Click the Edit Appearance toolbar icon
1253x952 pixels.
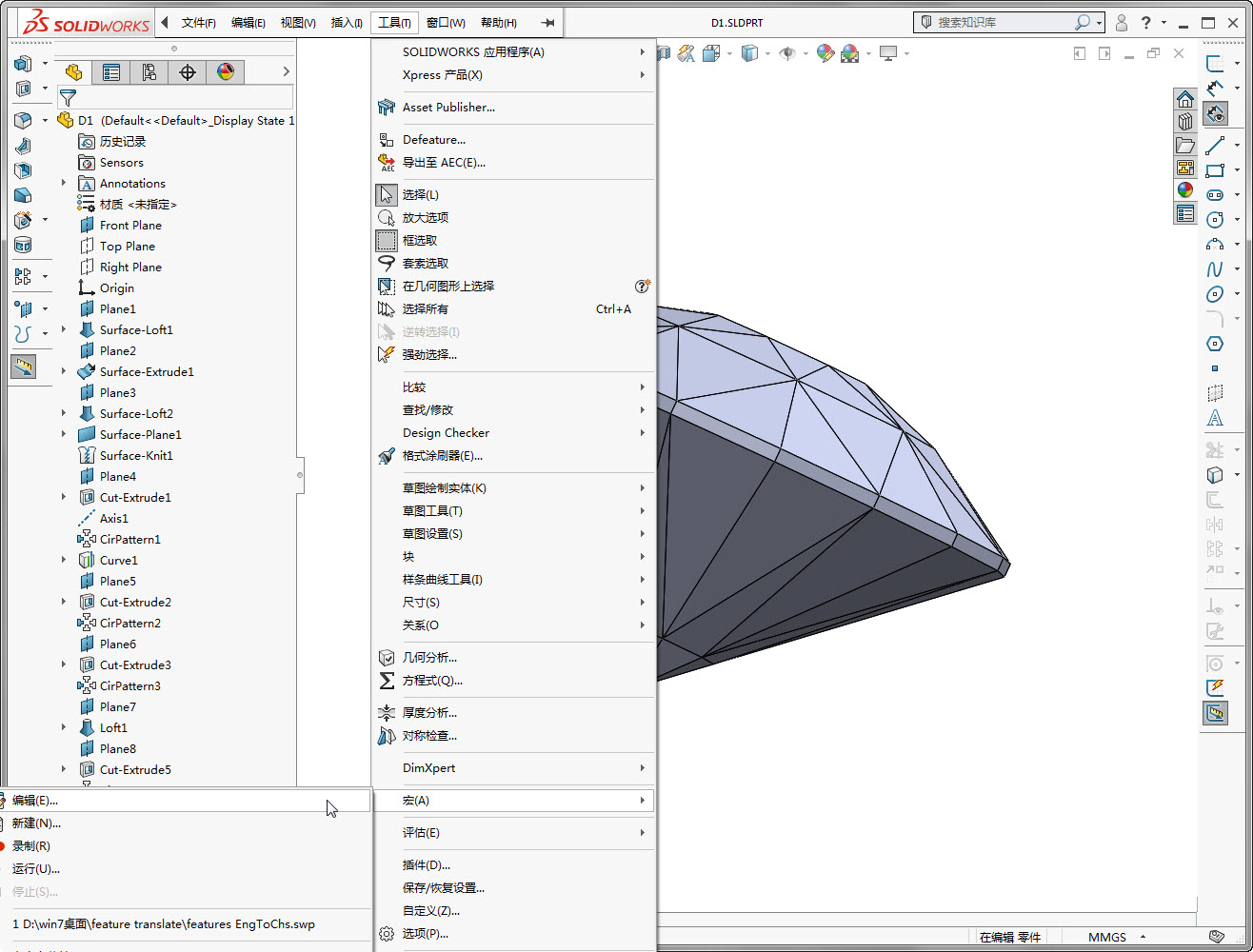[x=825, y=54]
